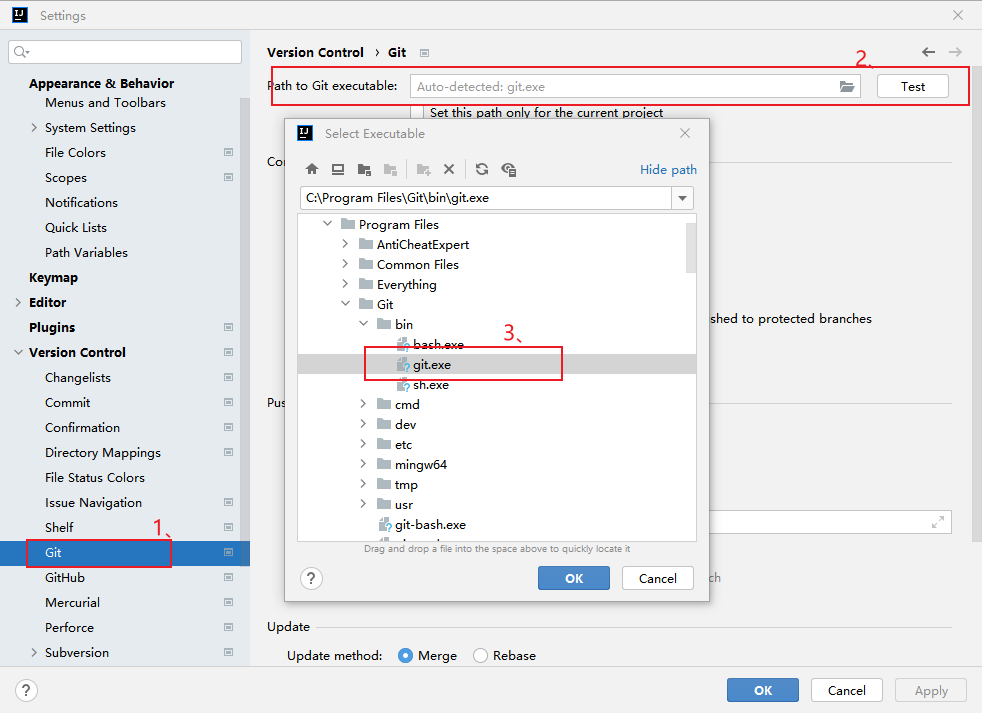This screenshot has width=982, height=713.
Task: Collapse the bin folder
Action: coord(363,324)
